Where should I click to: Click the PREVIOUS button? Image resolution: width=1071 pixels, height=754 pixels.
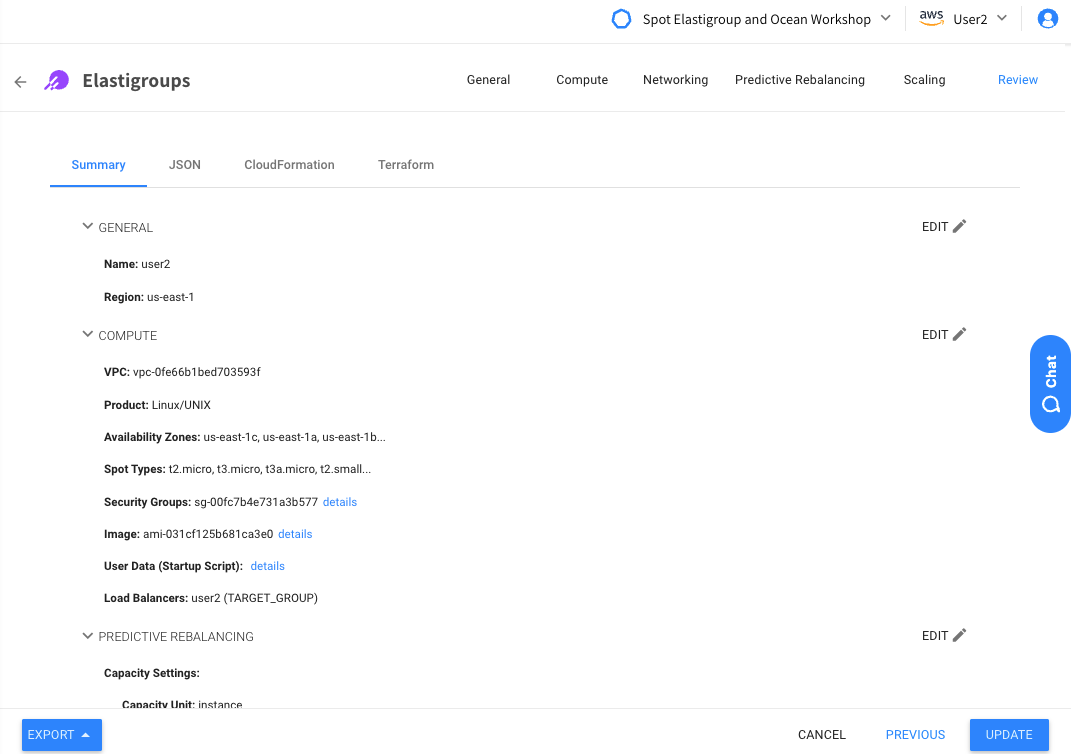[x=915, y=735]
